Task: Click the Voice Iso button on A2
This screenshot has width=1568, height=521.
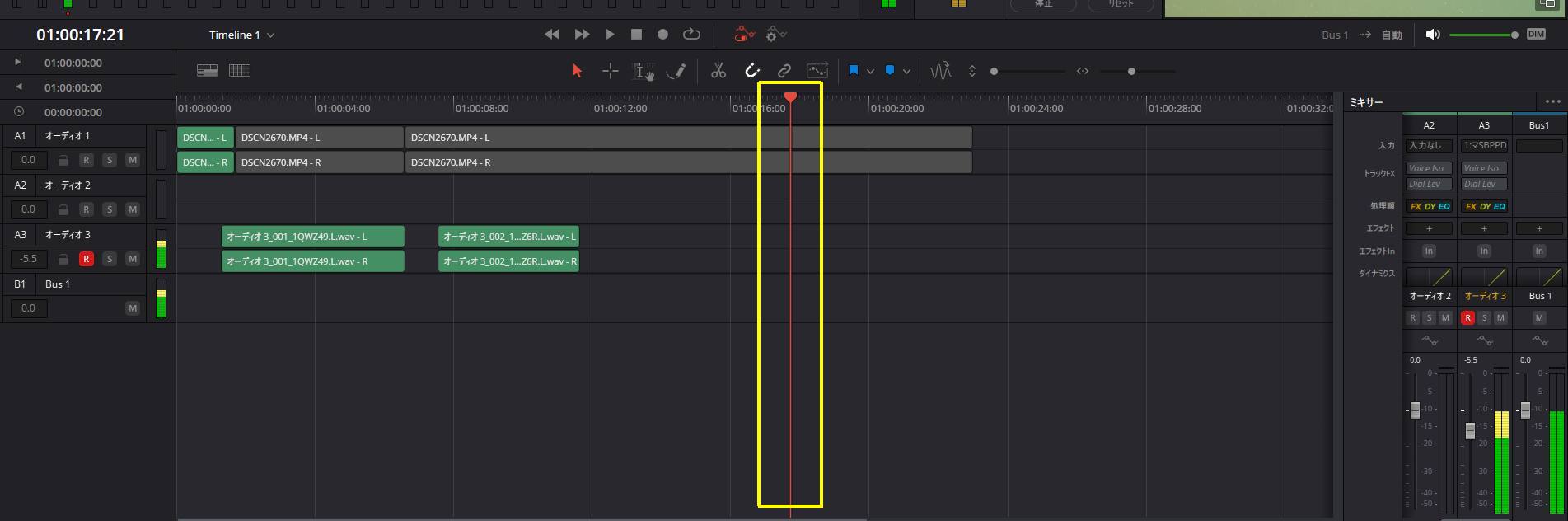Action: click(x=1428, y=168)
